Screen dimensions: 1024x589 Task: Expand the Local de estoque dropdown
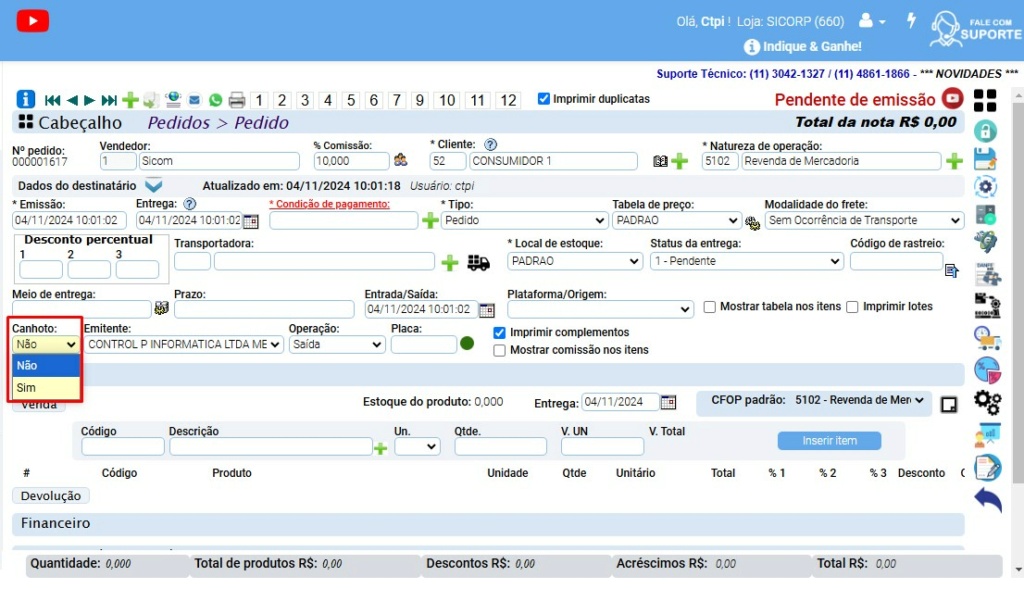575,261
